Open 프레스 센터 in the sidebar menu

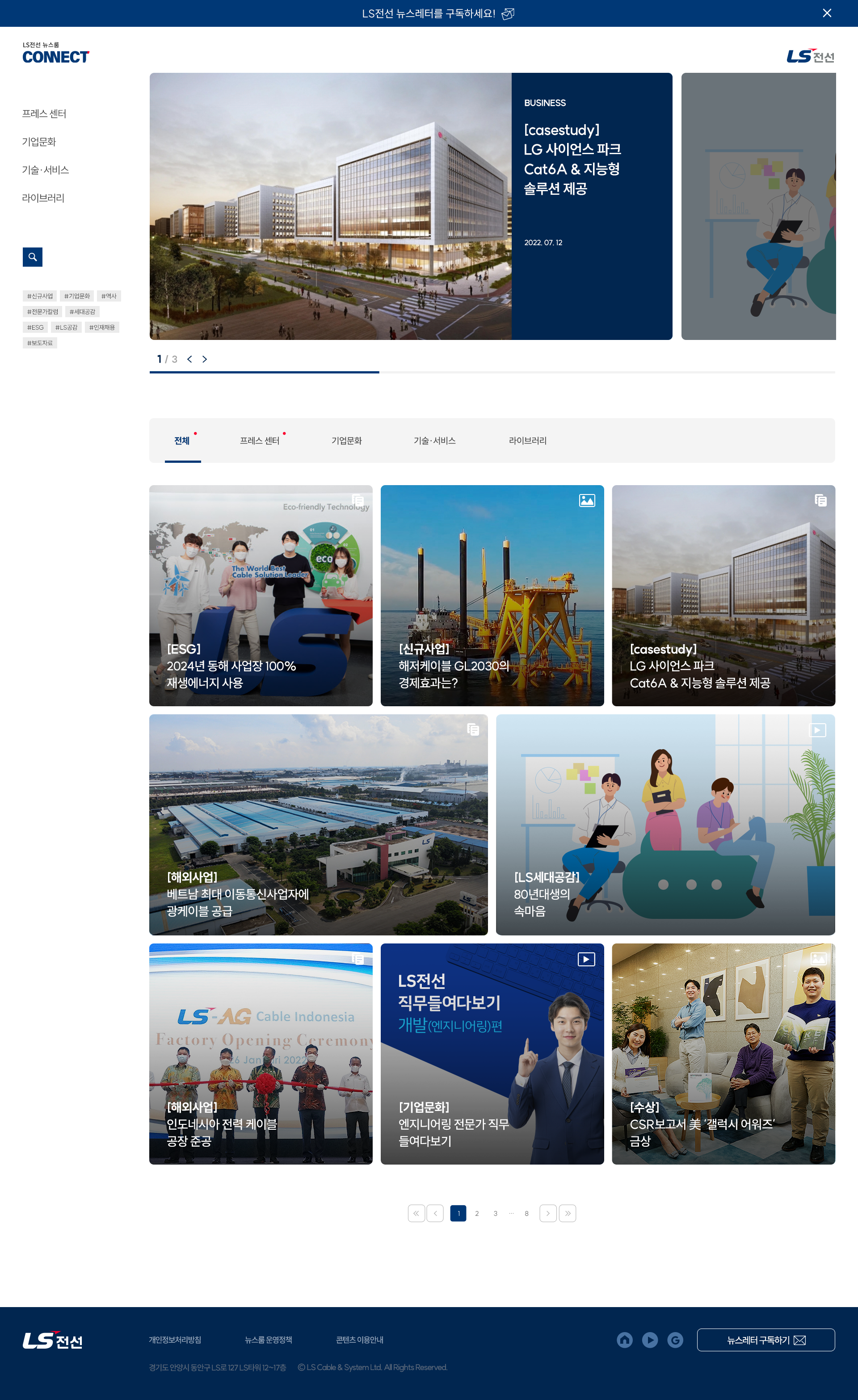(44, 113)
